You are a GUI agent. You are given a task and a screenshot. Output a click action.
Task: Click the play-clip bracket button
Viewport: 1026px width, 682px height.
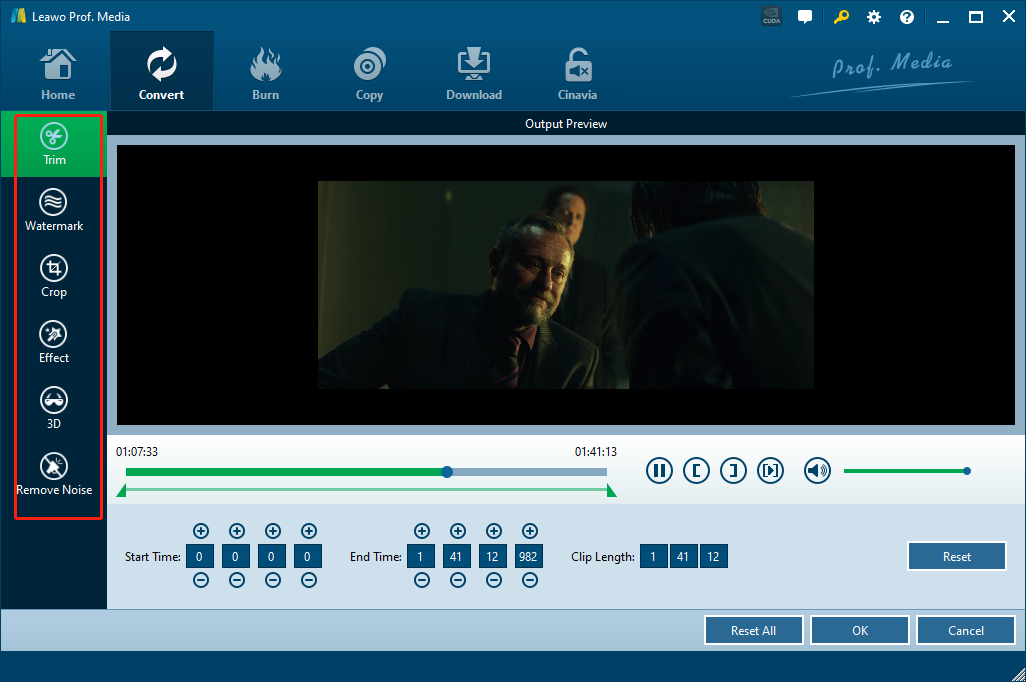pos(770,471)
